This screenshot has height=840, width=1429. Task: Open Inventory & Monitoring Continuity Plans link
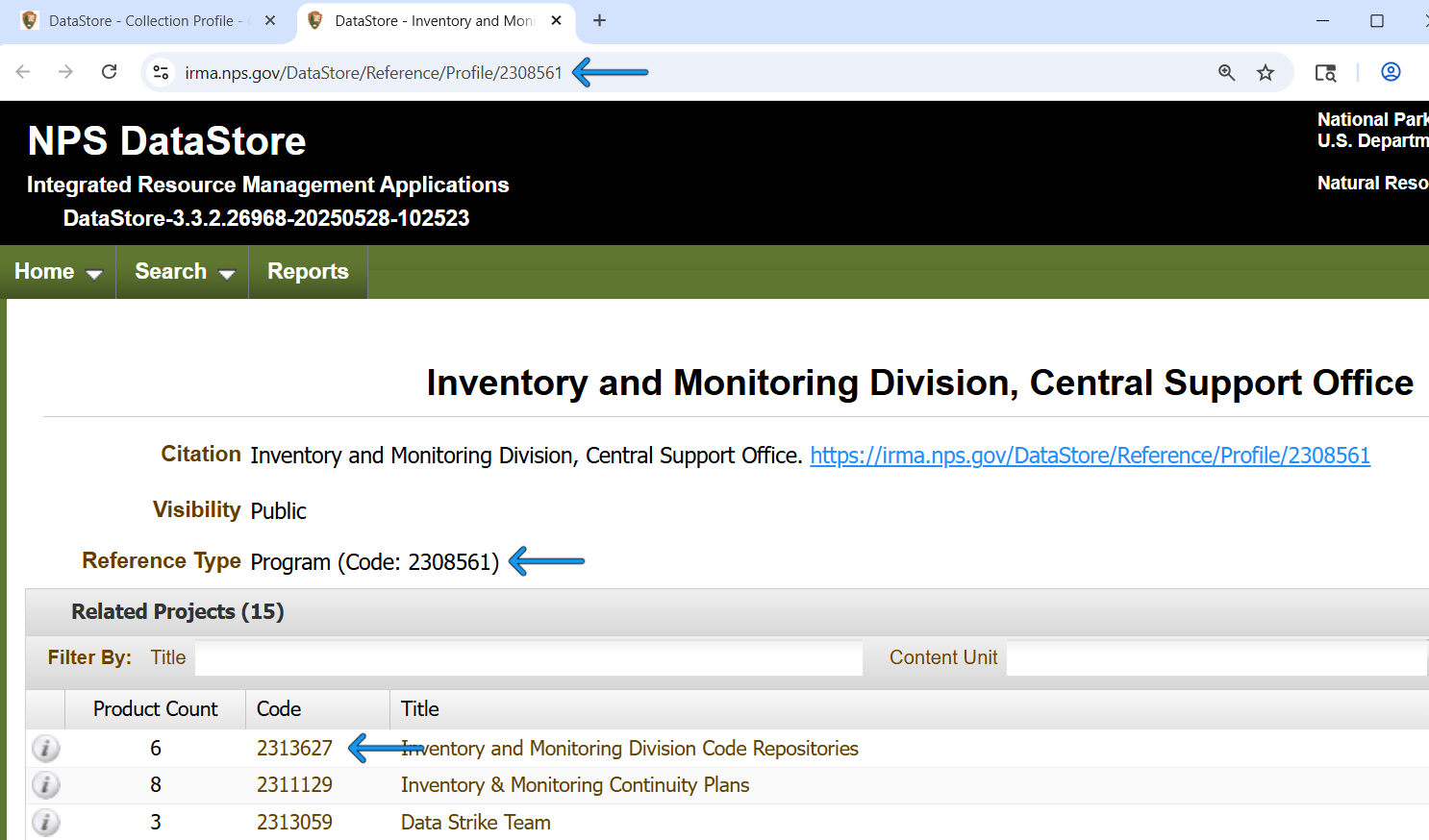575,785
